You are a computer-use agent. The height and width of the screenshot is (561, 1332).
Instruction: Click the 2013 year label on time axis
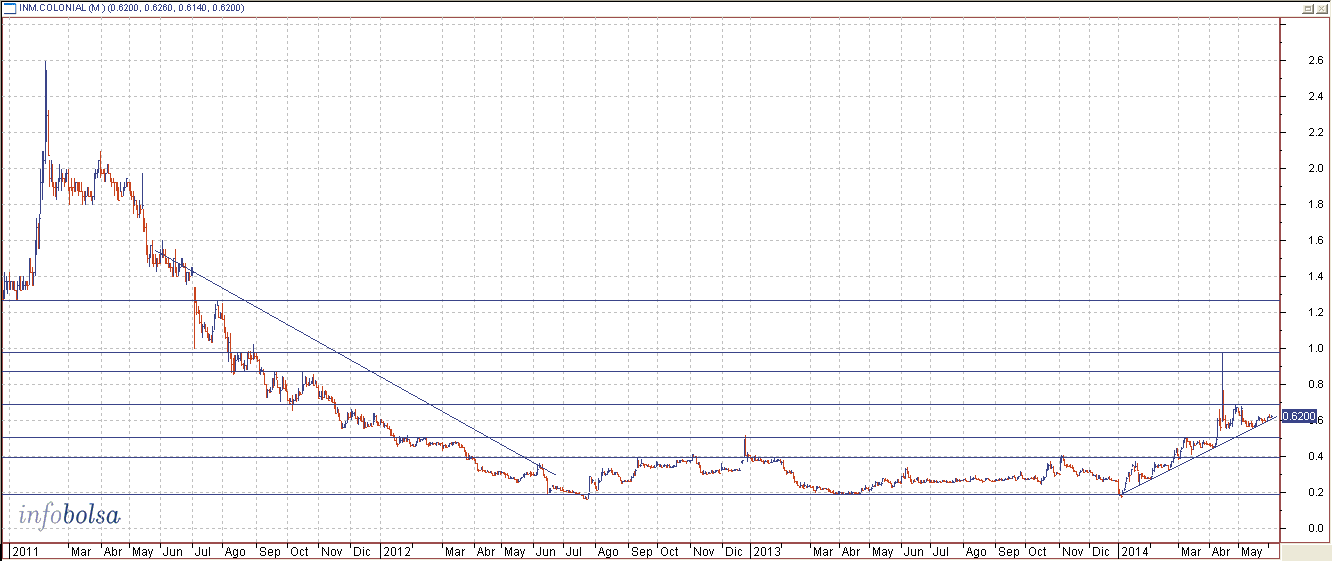(767, 551)
